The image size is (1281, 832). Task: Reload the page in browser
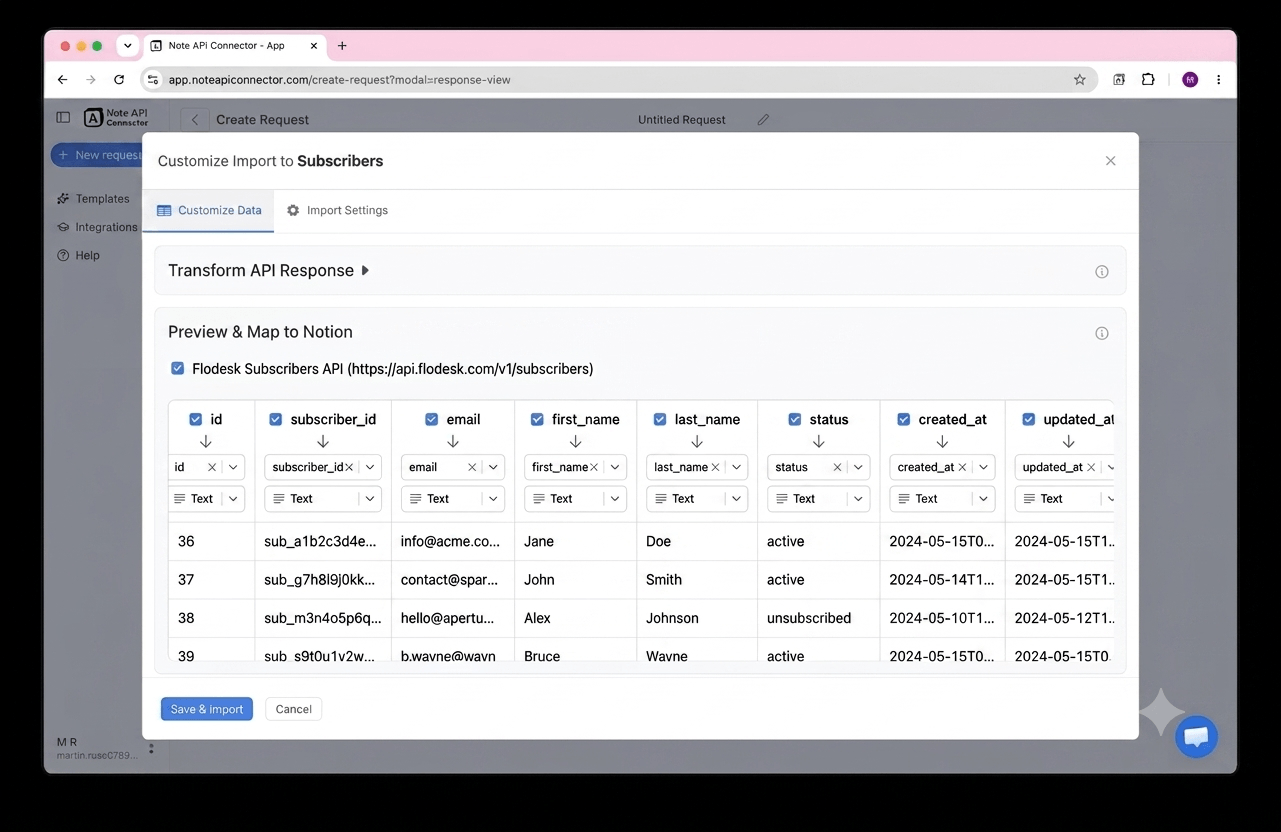pos(119,80)
